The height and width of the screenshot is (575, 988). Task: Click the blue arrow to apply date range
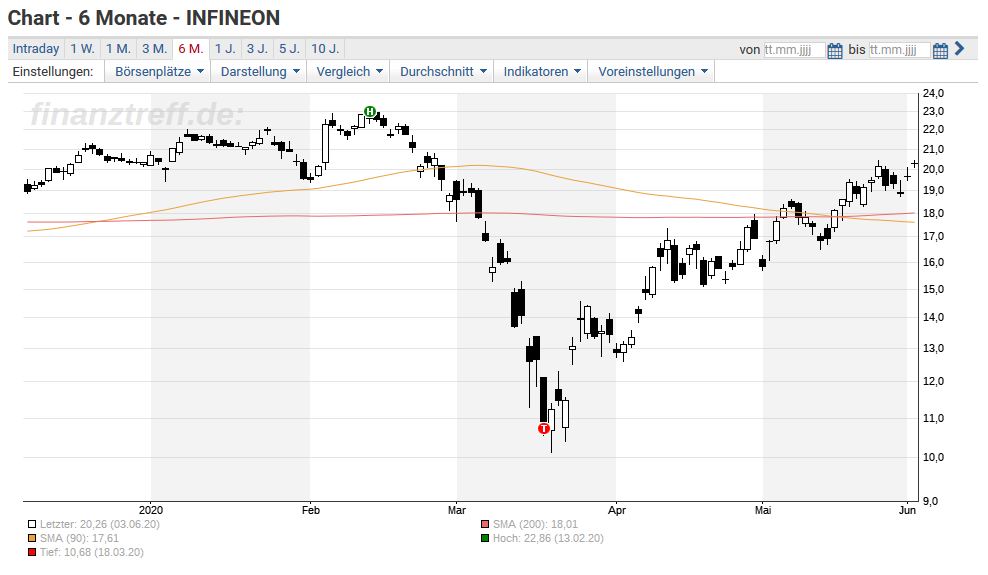[x=960, y=48]
